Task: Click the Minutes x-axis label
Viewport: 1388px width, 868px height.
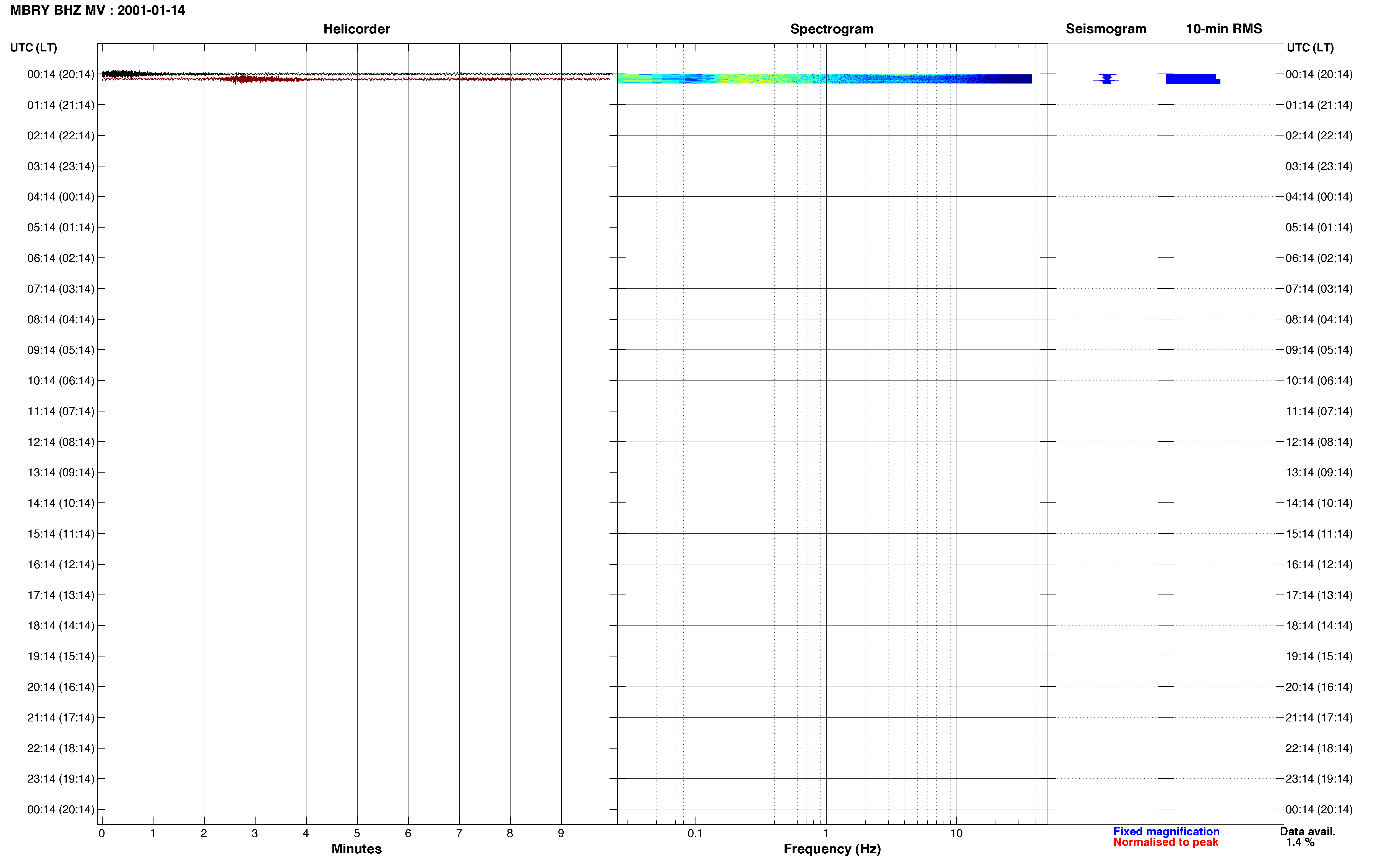Action: coord(356,848)
